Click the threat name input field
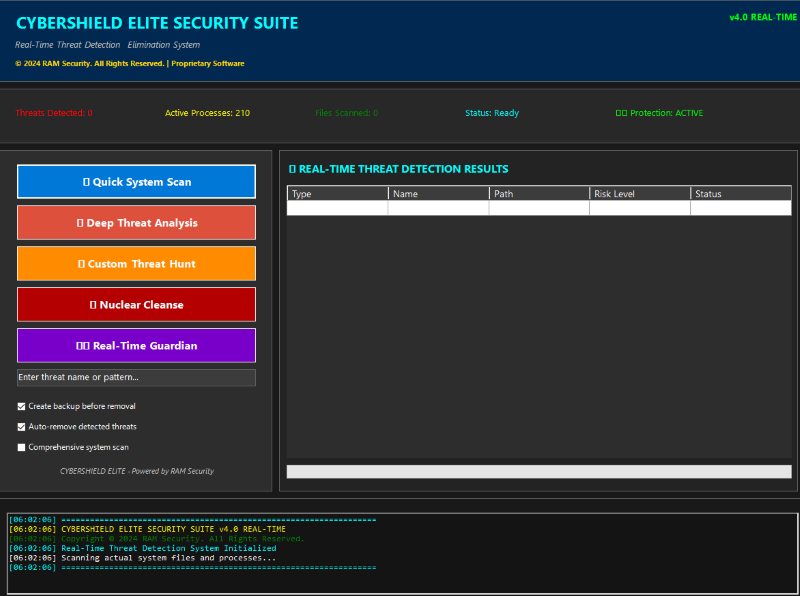800x596 pixels. click(x=136, y=377)
